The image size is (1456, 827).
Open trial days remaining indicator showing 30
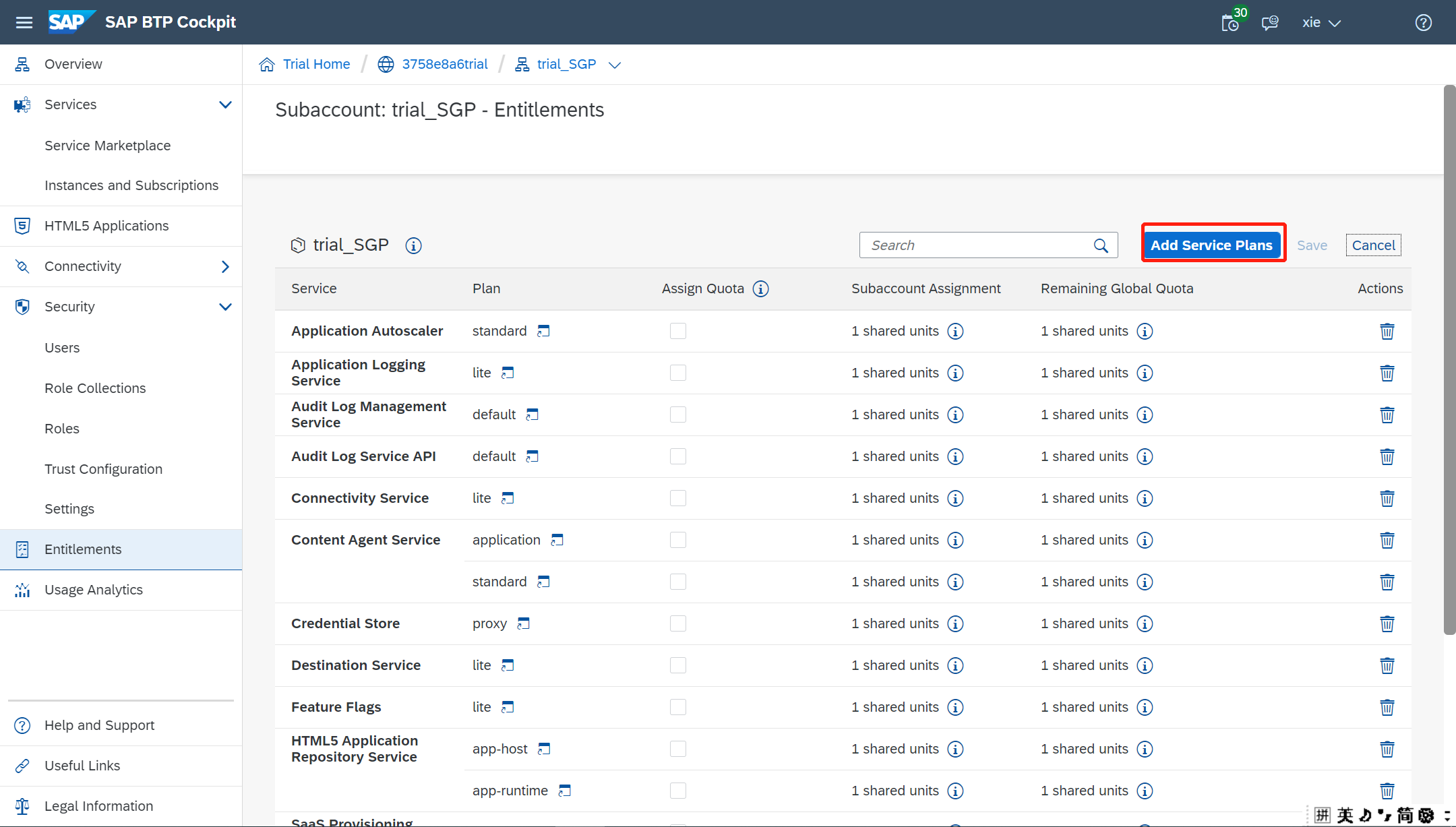pyautogui.click(x=1232, y=22)
